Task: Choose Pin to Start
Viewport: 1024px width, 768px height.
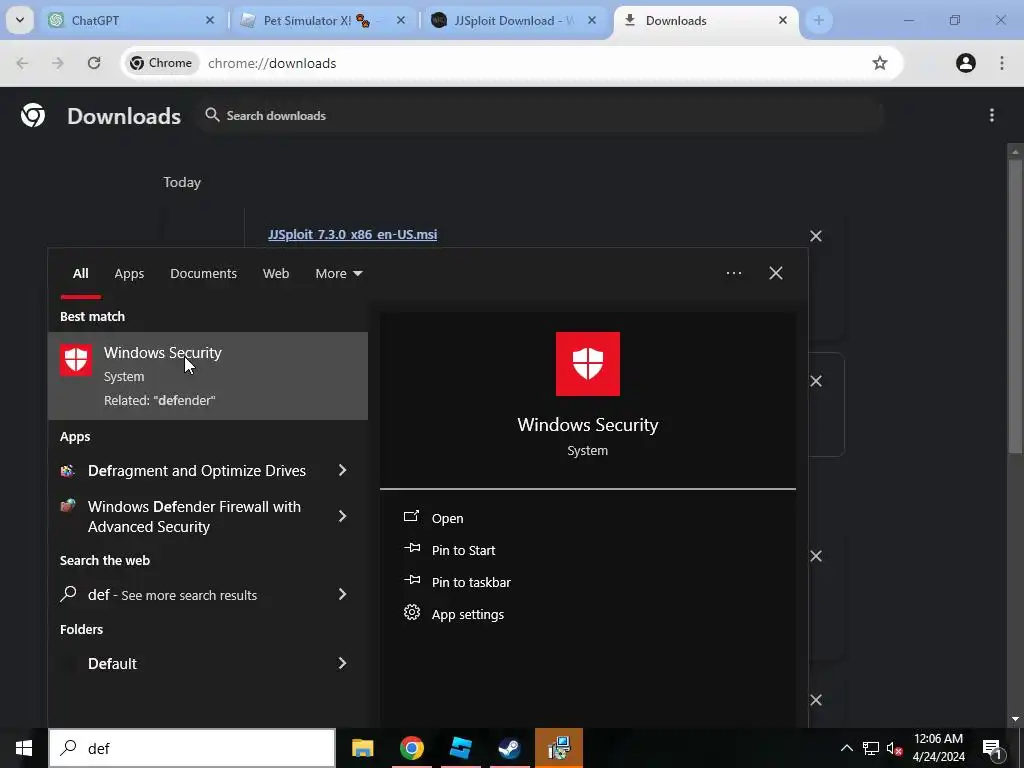Action: (463, 550)
